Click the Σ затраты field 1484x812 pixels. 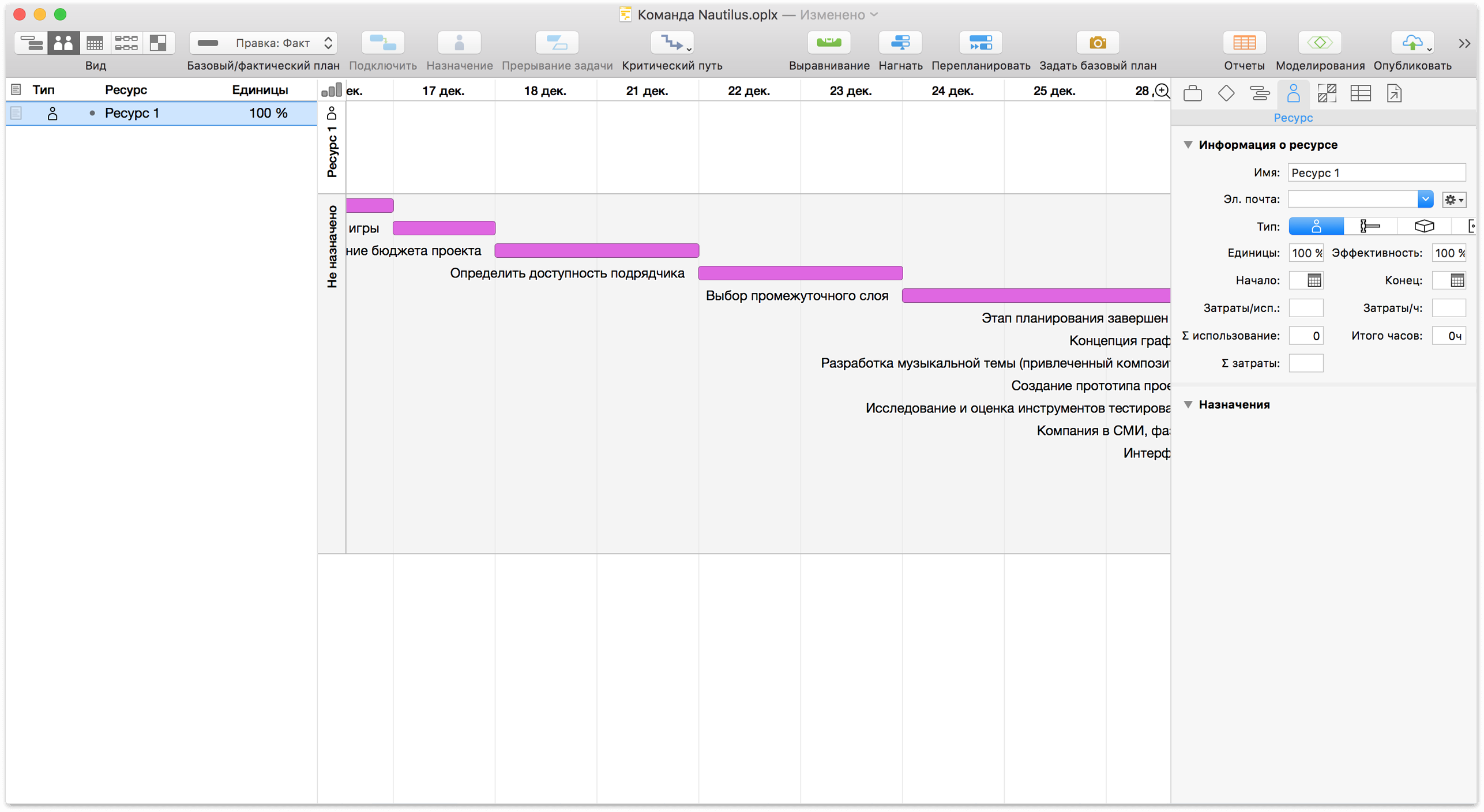pyautogui.click(x=1306, y=363)
